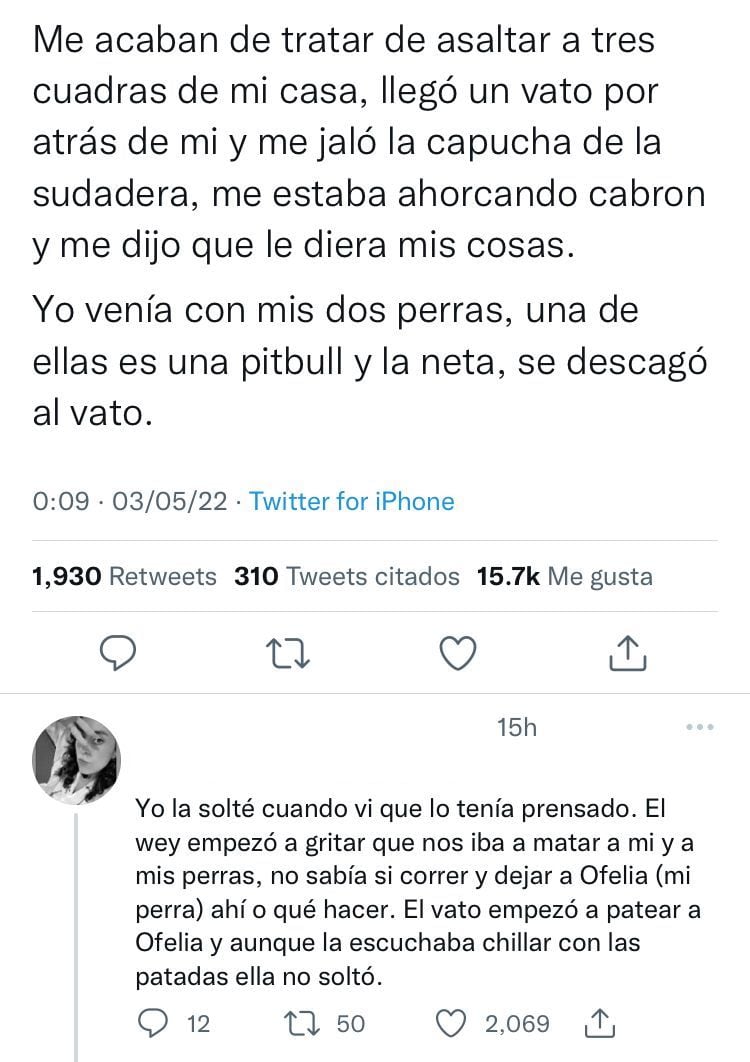Tap the paragraph starting "Yo venía con mis"
Screen dimensions: 750x1062
coord(370,362)
